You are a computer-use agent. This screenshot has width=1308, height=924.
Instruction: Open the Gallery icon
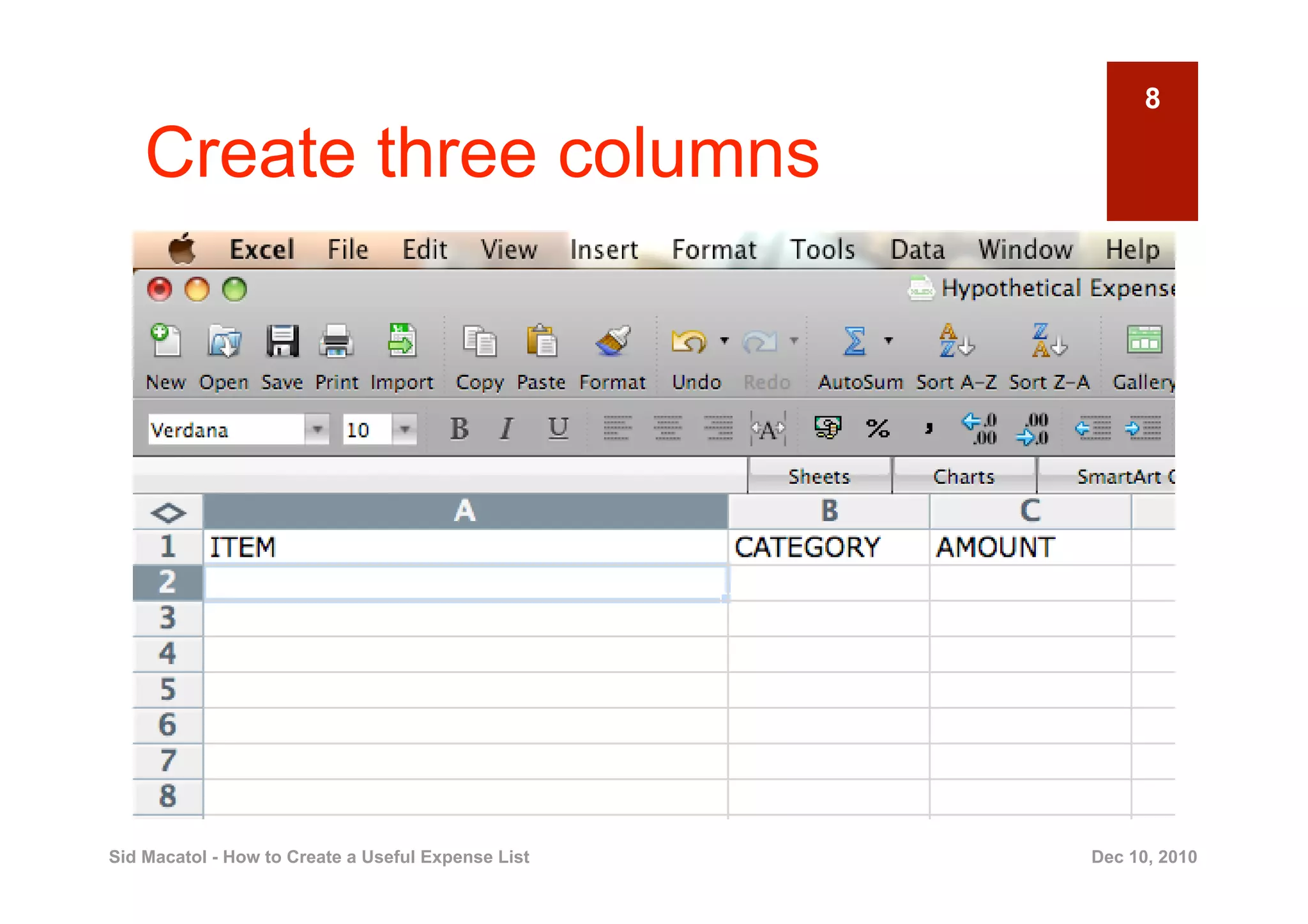pyautogui.click(x=1144, y=340)
